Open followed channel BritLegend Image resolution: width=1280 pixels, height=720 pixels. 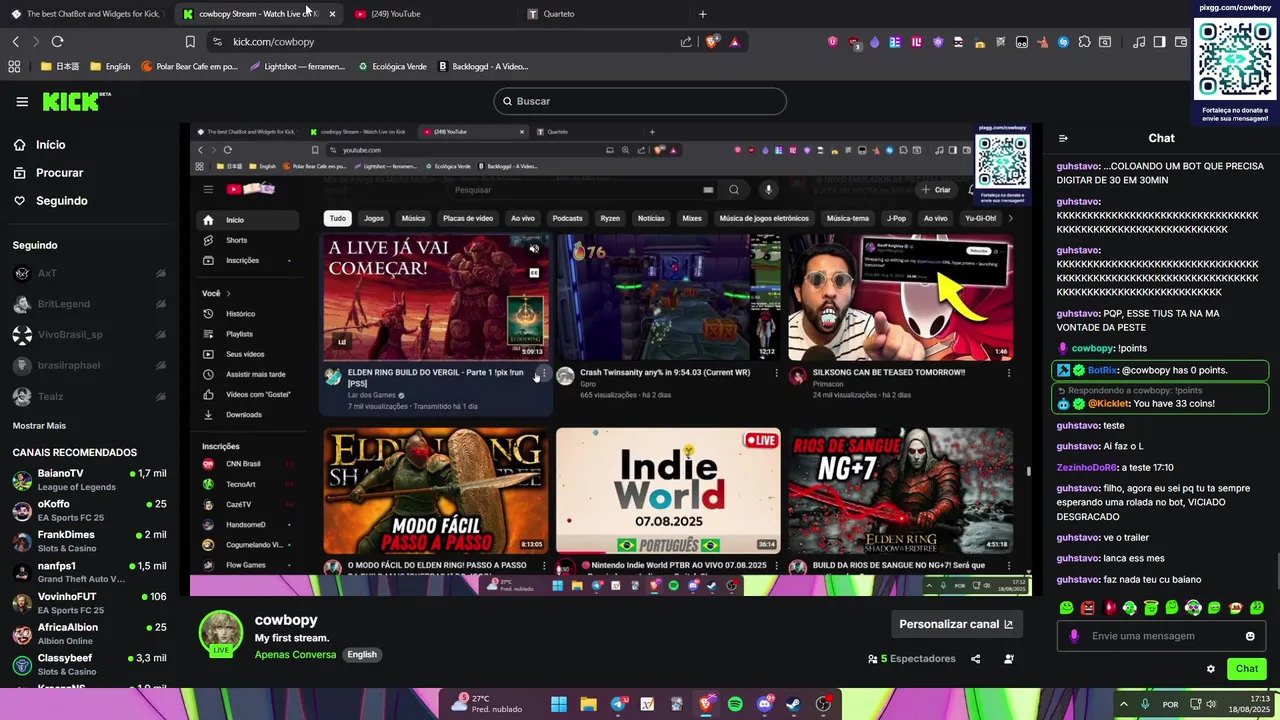88,304
